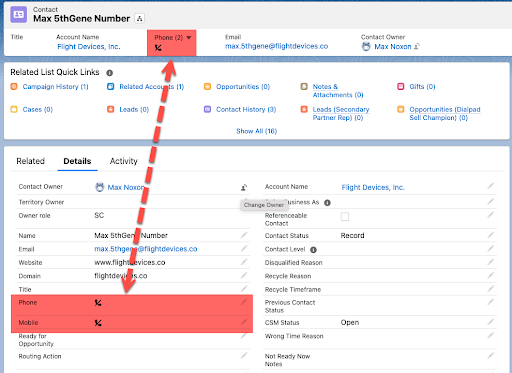Click info icon beside Doing Business As
Image resolution: width=512 pixels, height=373 pixels.
[327, 203]
